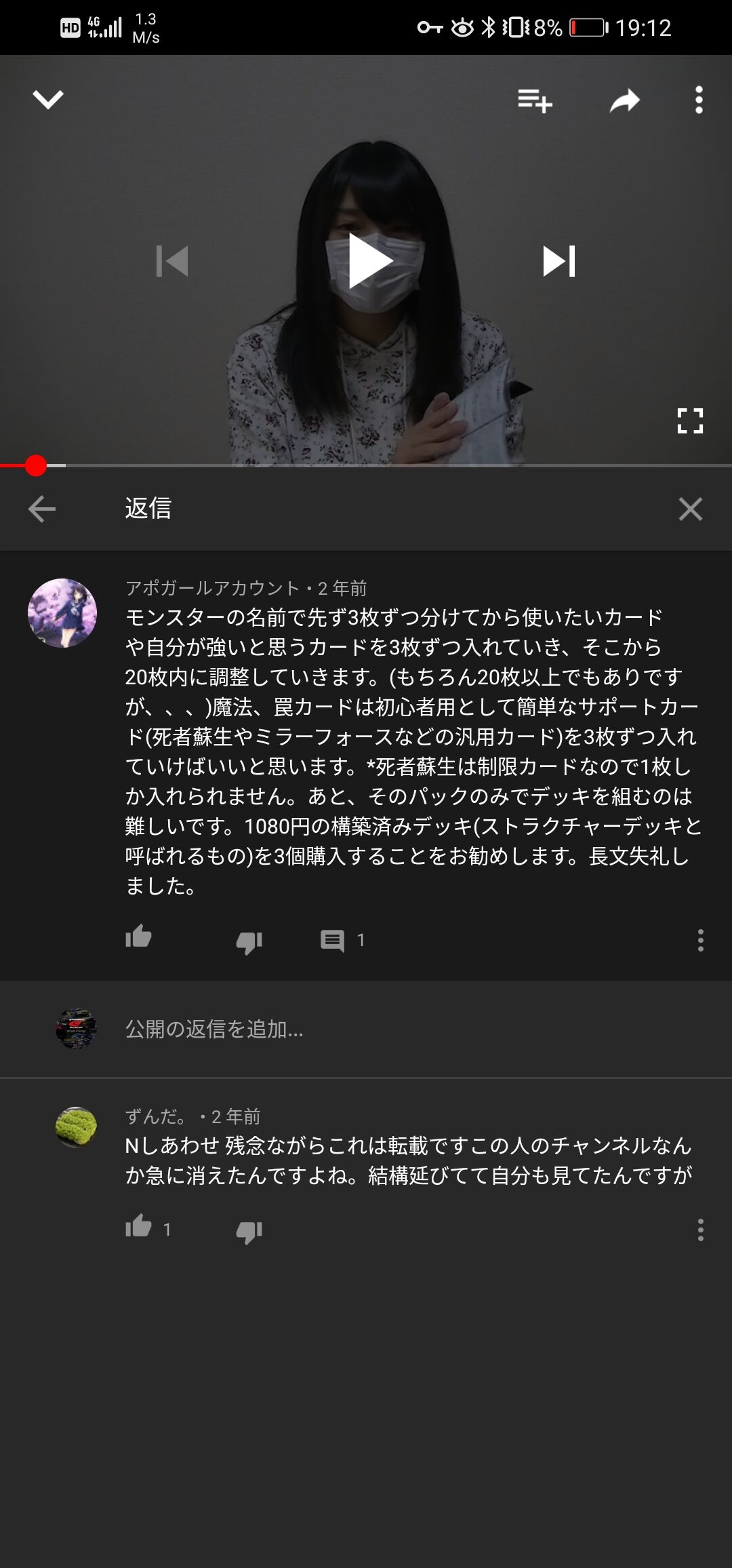
Task: Like the アポガールアカウント comment
Action: pyautogui.click(x=138, y=938)
